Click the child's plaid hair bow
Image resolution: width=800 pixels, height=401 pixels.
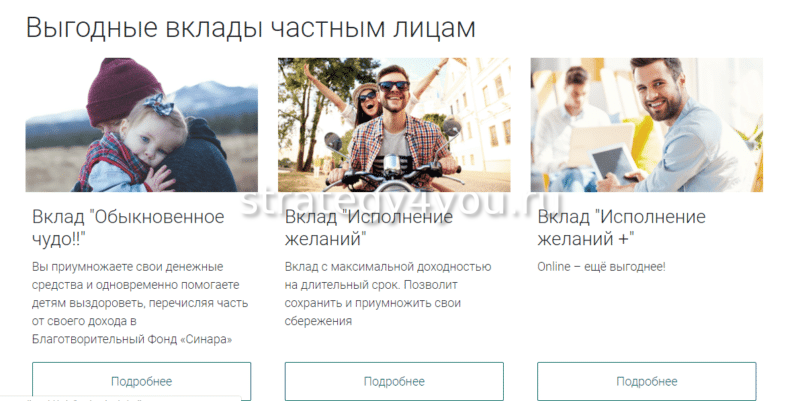click(158, 105)
